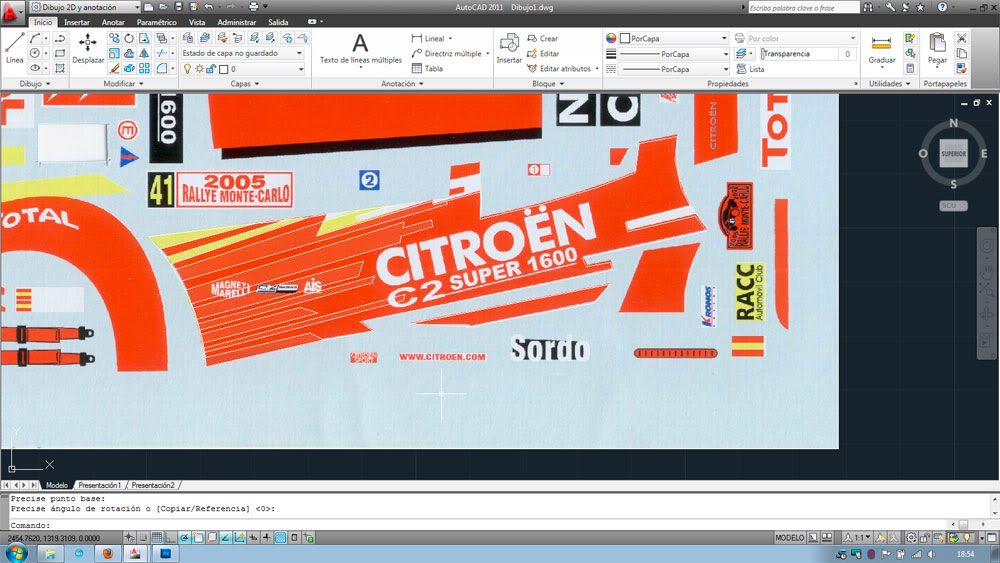
Task: Toggle grid display in status bar
Action: (157, 537)
